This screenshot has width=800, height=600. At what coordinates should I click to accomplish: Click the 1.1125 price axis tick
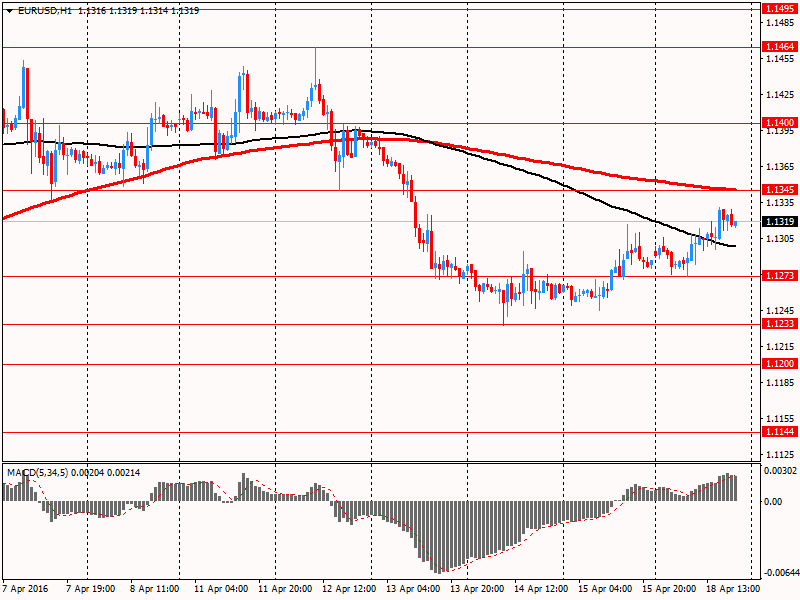781,455
